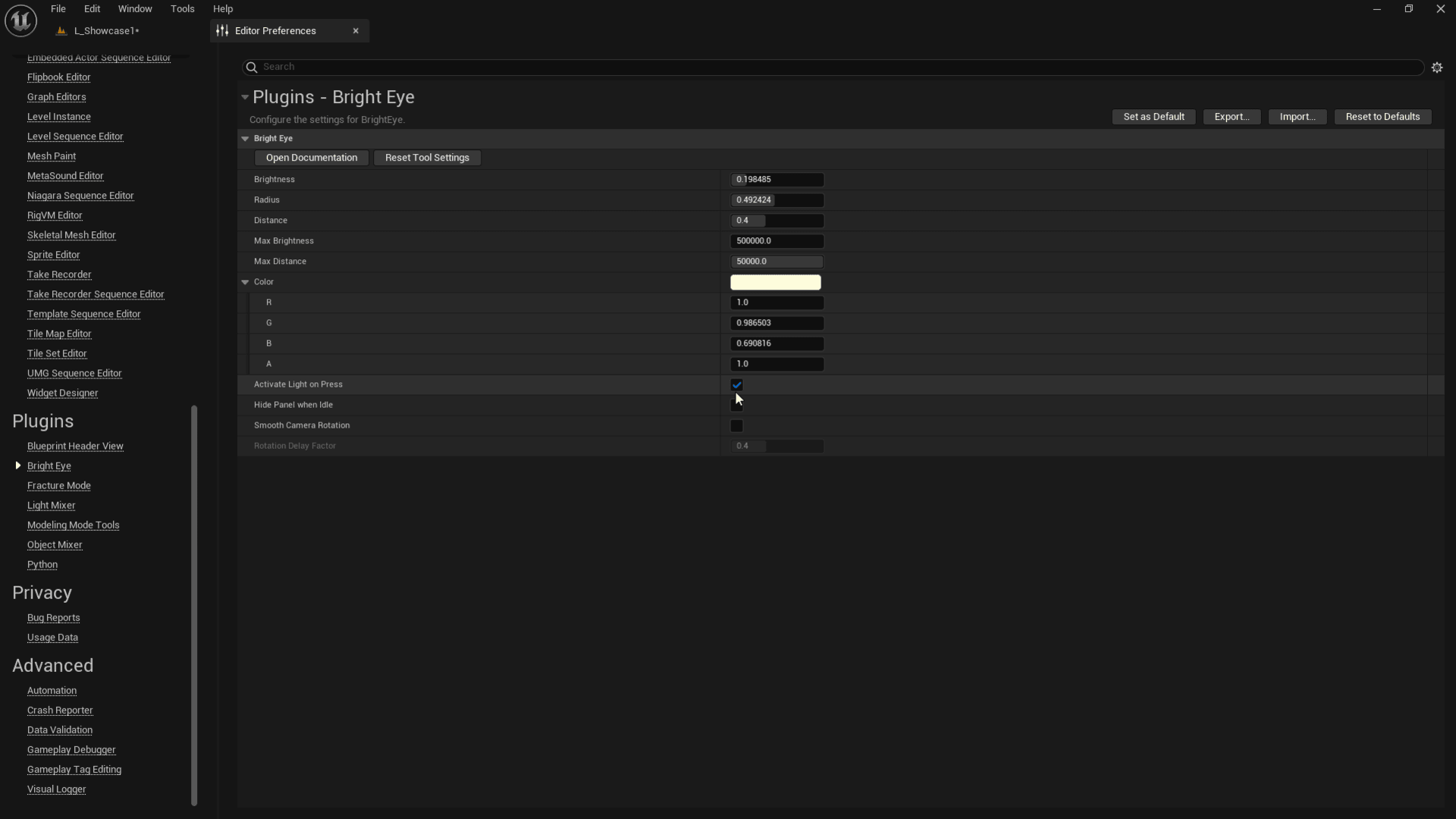Open Crash Reporter settings
Screen dimensions: 1456x819
coord(60,710)
